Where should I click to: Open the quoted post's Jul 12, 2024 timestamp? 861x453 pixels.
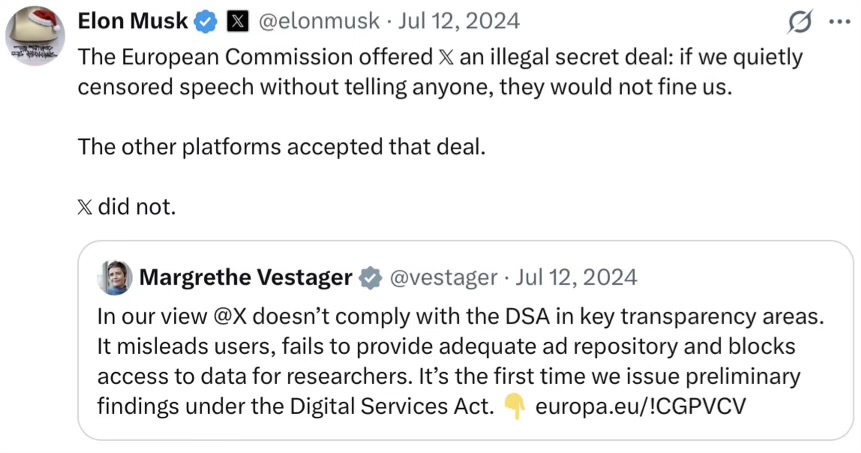click(x=578, y=277)
